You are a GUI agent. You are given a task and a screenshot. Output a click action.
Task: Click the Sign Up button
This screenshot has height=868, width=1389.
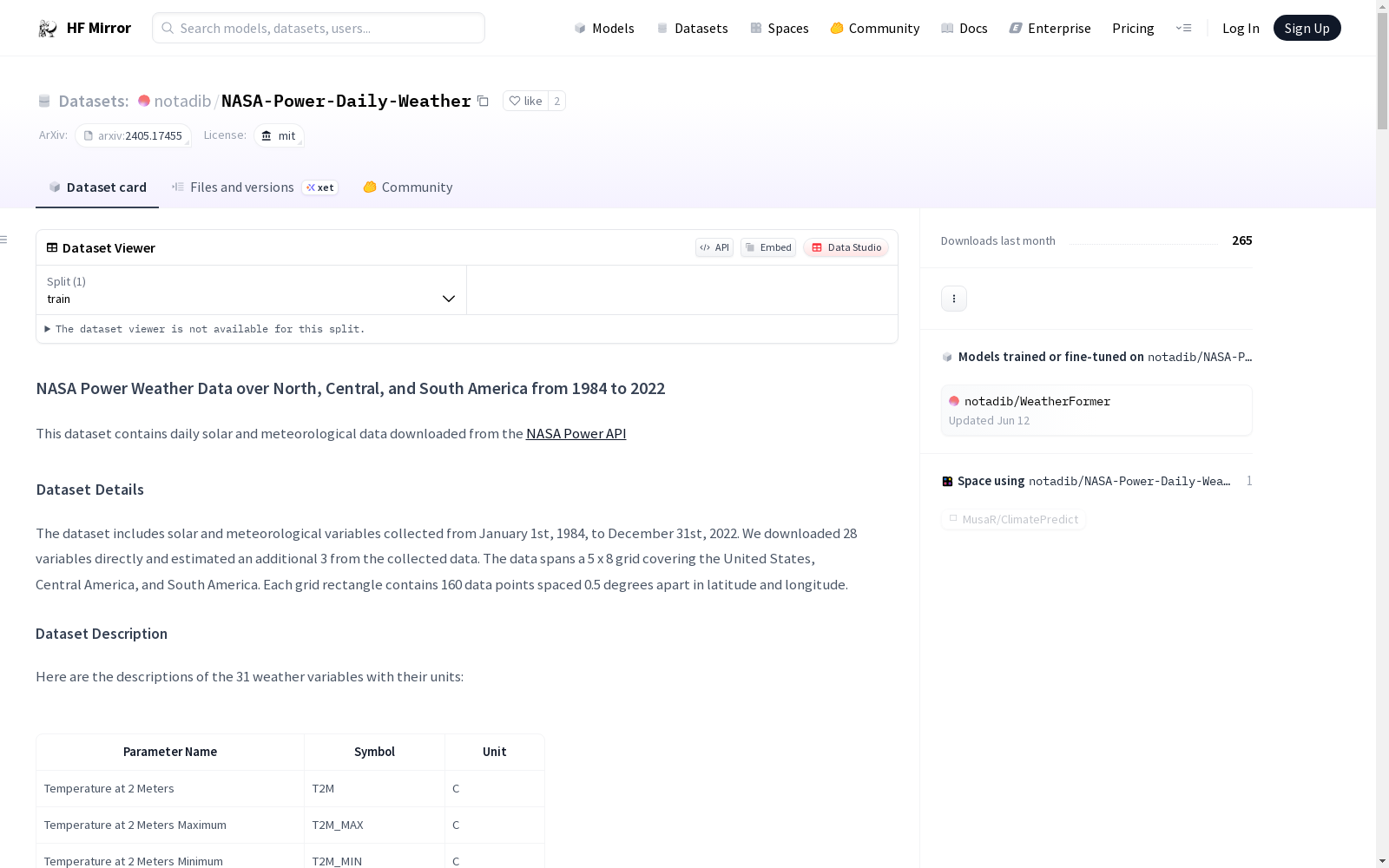tap(1307, 28)
